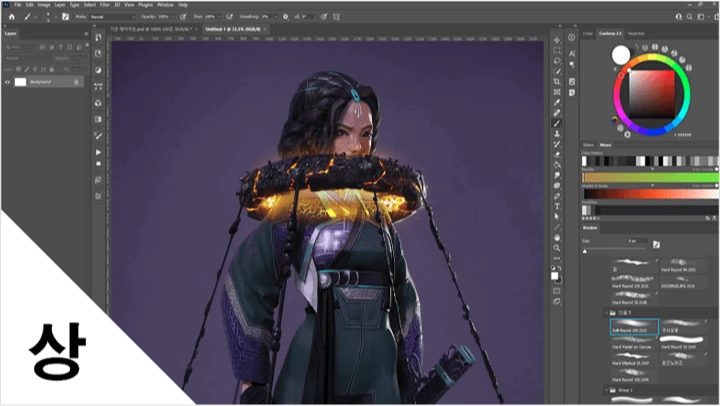720x406 pixels.
Task: Open the File menu
Action: 17,5
